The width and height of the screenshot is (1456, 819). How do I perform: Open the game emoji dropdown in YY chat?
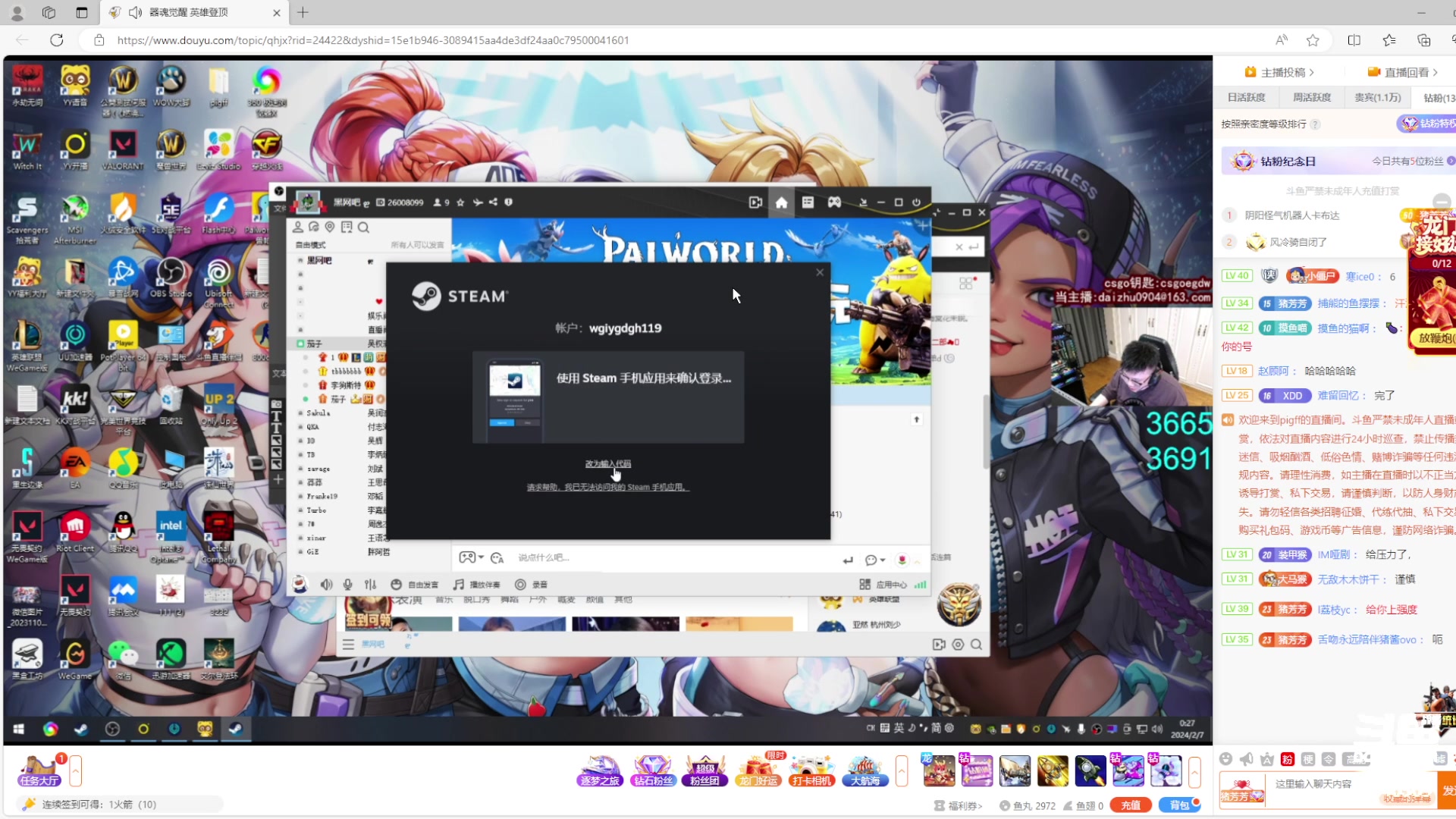coord(471,557)
